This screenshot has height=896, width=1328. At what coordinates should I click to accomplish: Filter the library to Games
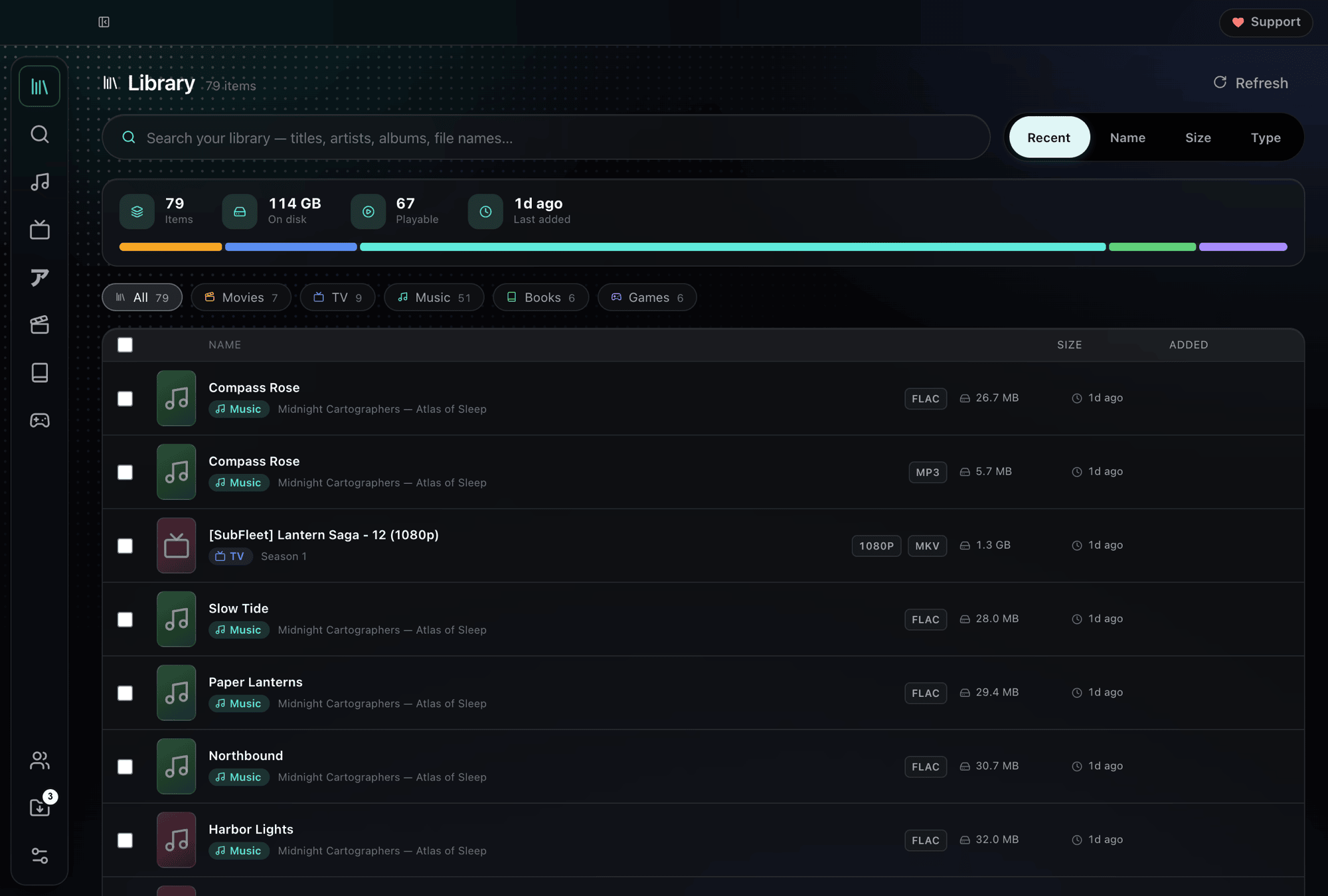[647, 297]
